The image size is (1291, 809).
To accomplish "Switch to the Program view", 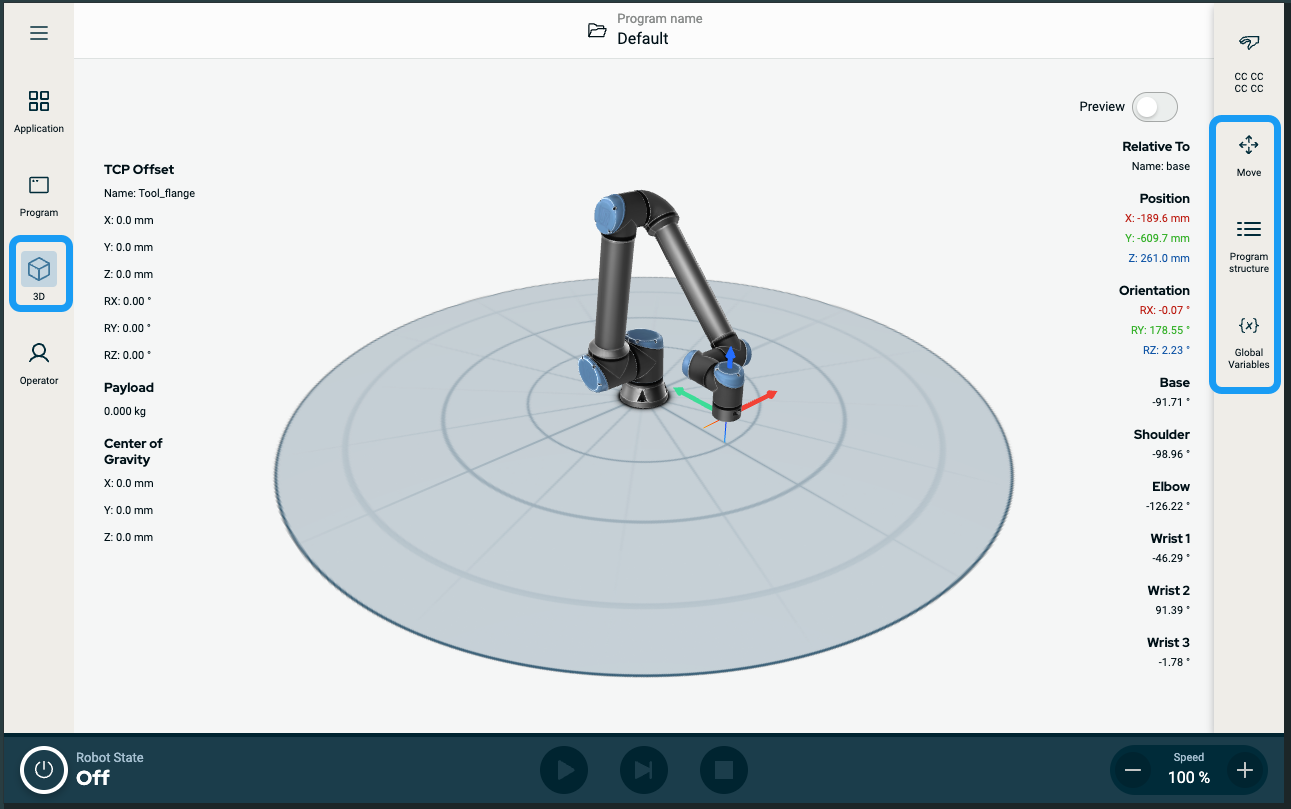I will click(x=39, y=194).
